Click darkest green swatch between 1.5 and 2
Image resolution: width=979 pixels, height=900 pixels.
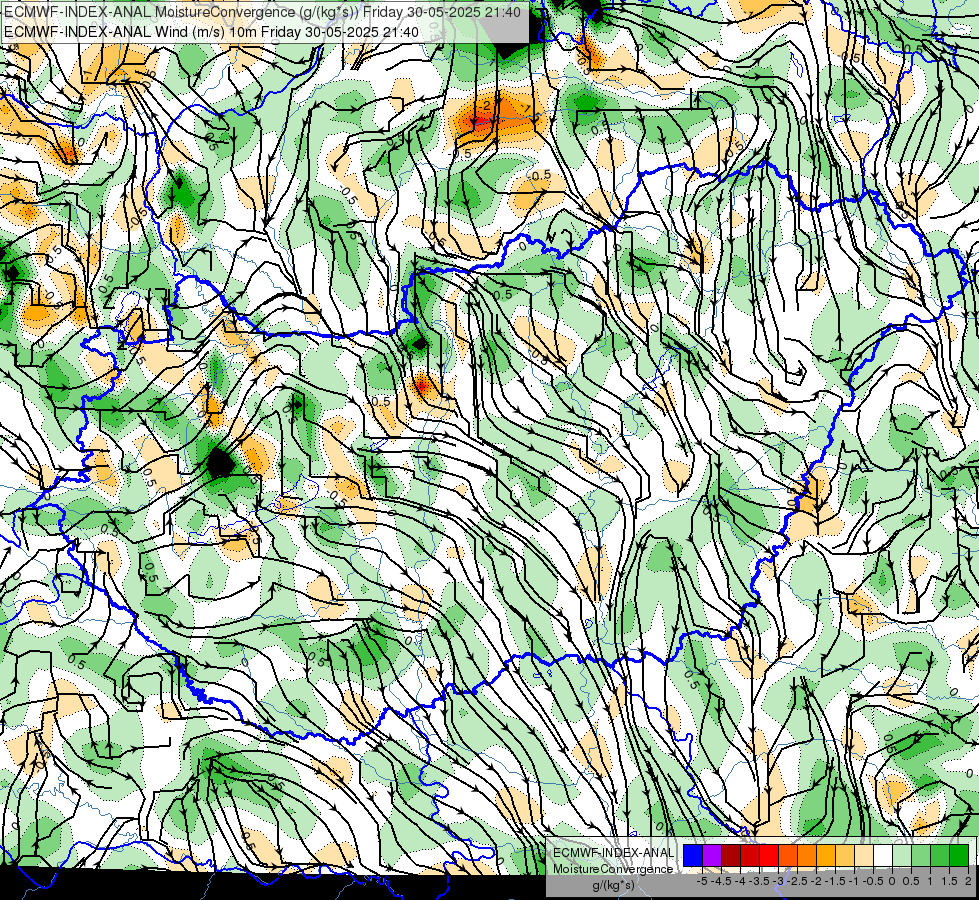959,856
